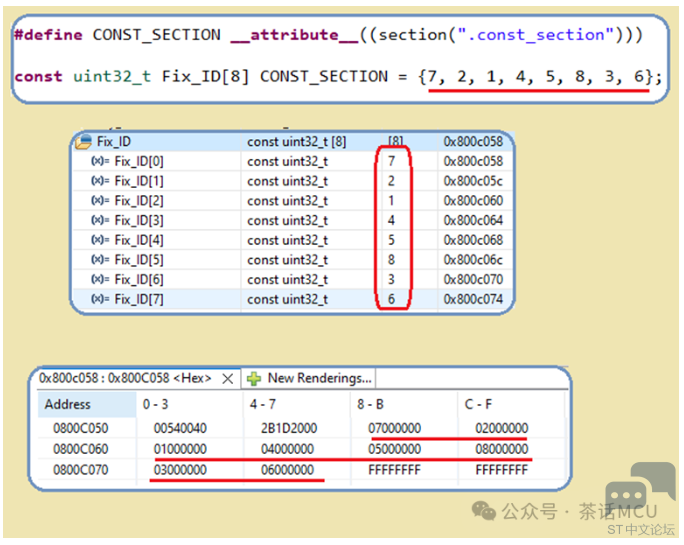The width and height of the screenshot is (684, 545).
Task: Switch to the 0x800c058 Hex tab
Action: [125, 379]
